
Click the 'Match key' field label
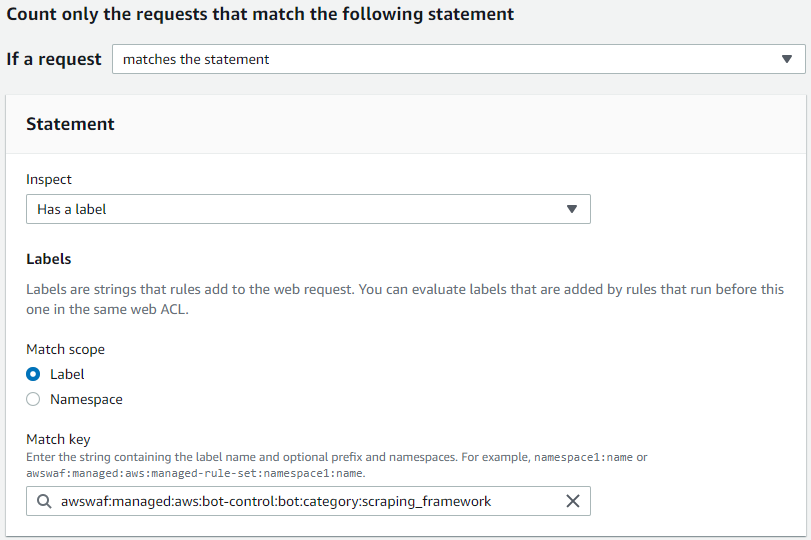pos(59,439)
